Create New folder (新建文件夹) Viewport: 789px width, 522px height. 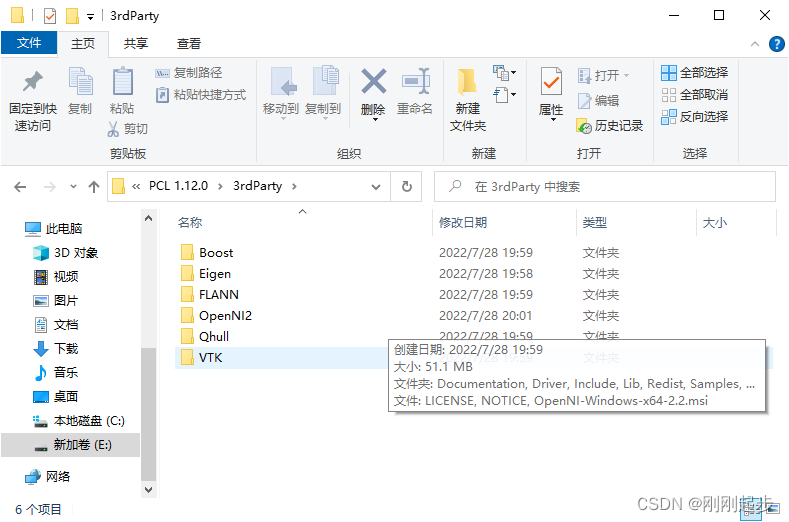click(468, 100)
